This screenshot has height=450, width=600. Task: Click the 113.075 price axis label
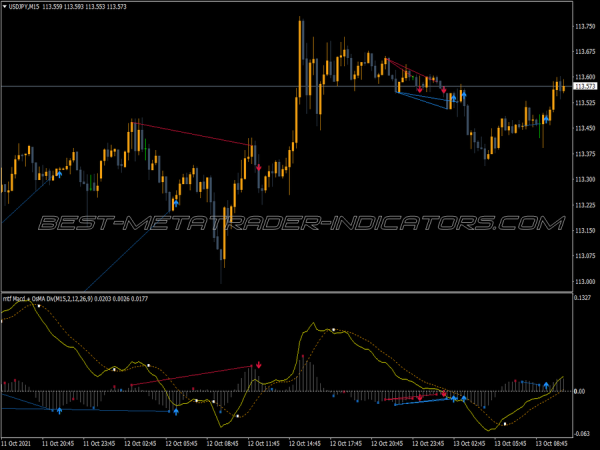point(585,256)
